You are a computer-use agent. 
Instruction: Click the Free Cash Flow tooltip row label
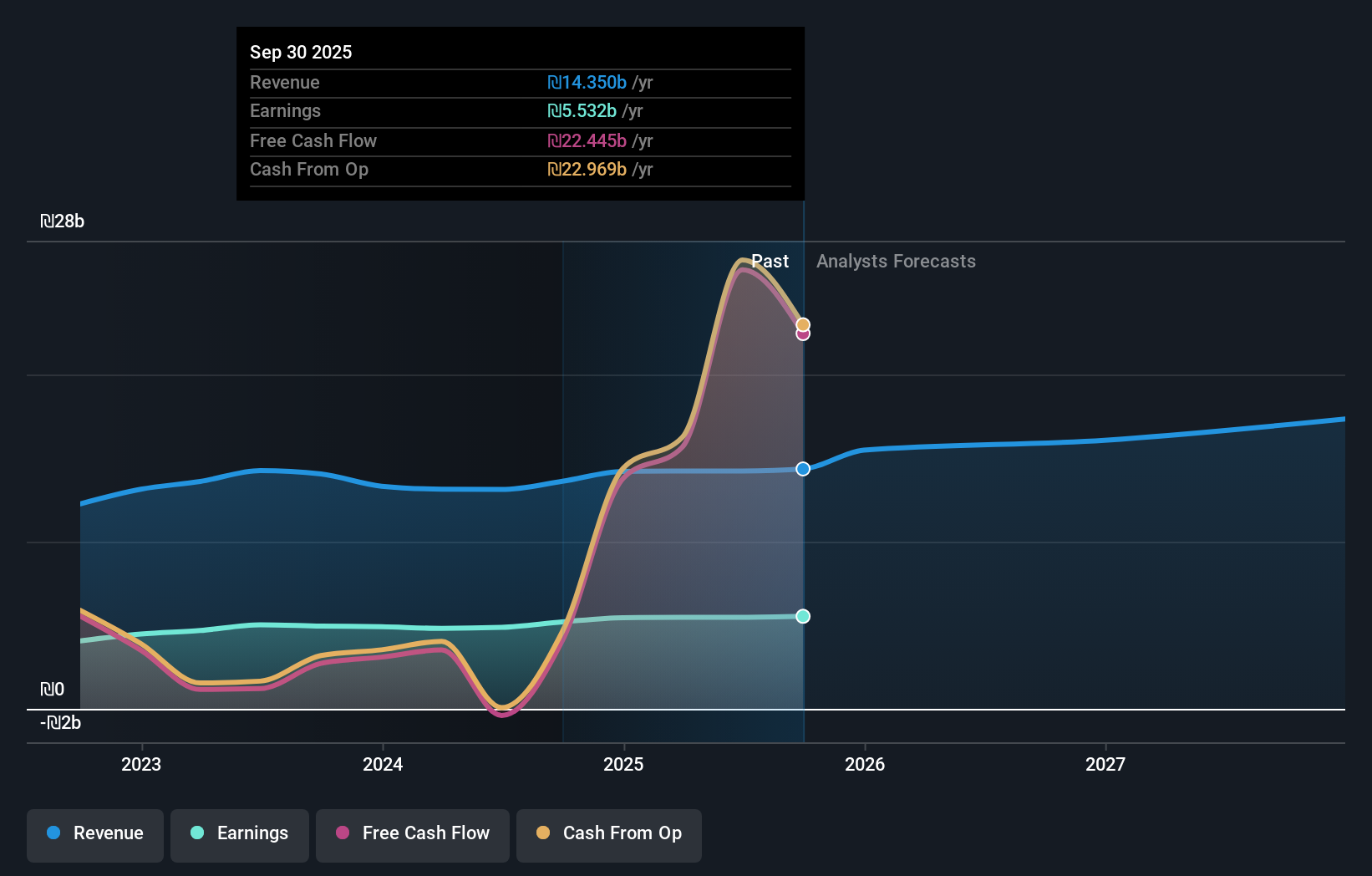[x=313, y=140]
